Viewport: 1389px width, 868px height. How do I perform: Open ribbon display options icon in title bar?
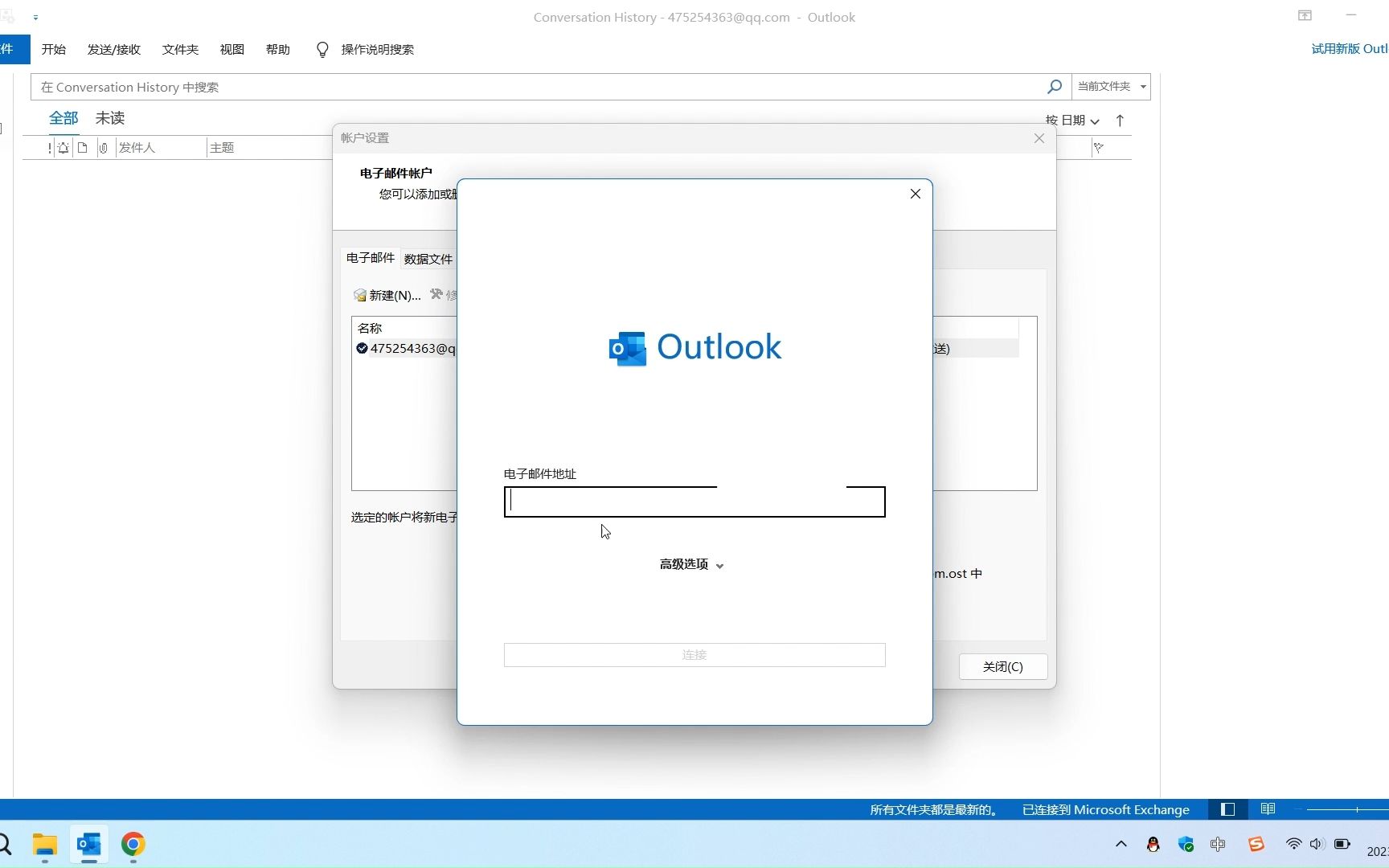click(x=1305, y=15)
